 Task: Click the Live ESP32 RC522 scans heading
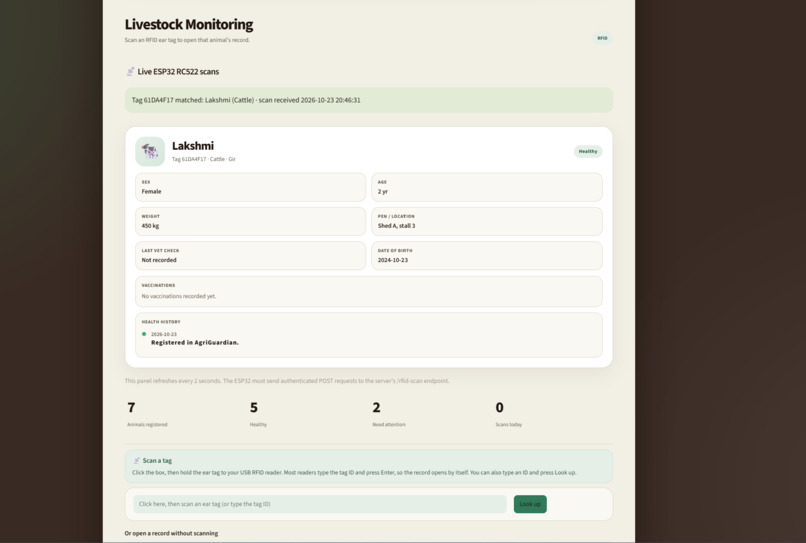click(x=178, y=71)
